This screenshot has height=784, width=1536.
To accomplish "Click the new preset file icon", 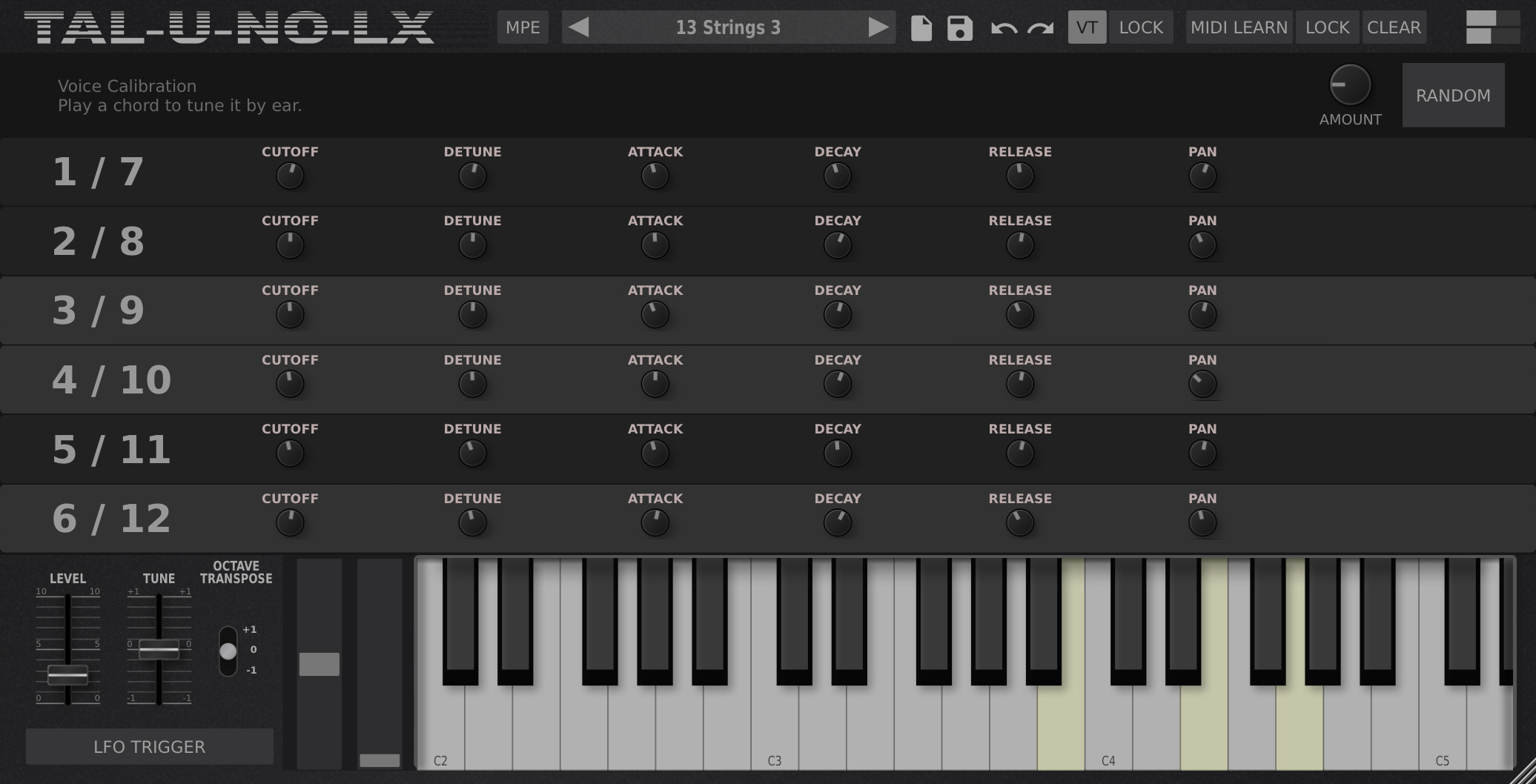I will [x=921, y=28].
